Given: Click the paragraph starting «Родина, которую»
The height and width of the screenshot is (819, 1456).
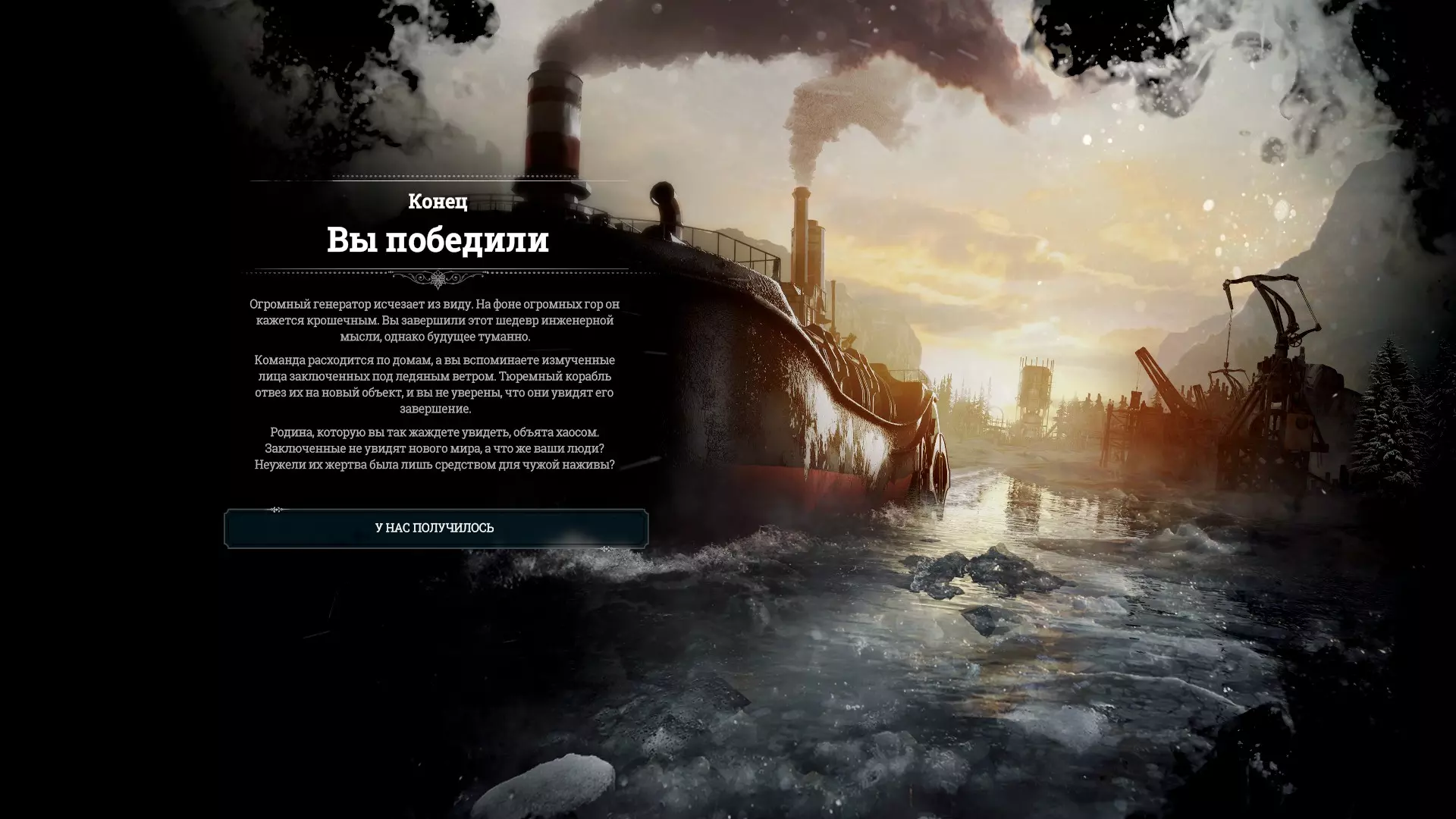Looking at the screenshot, I should pos(435,447).
